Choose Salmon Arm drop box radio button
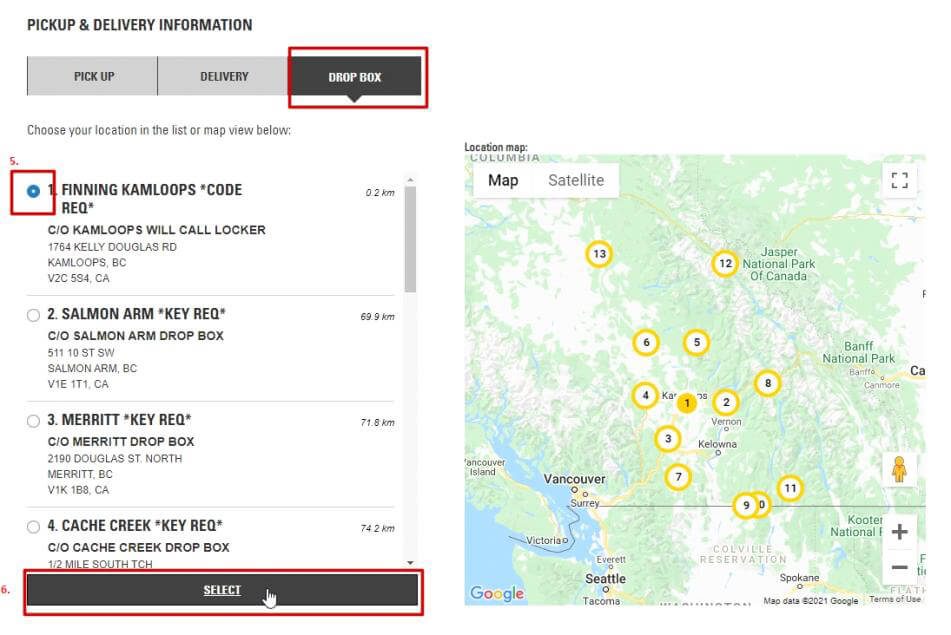The width and height of the screenshot is (951, 635). (x=34, y=315)
